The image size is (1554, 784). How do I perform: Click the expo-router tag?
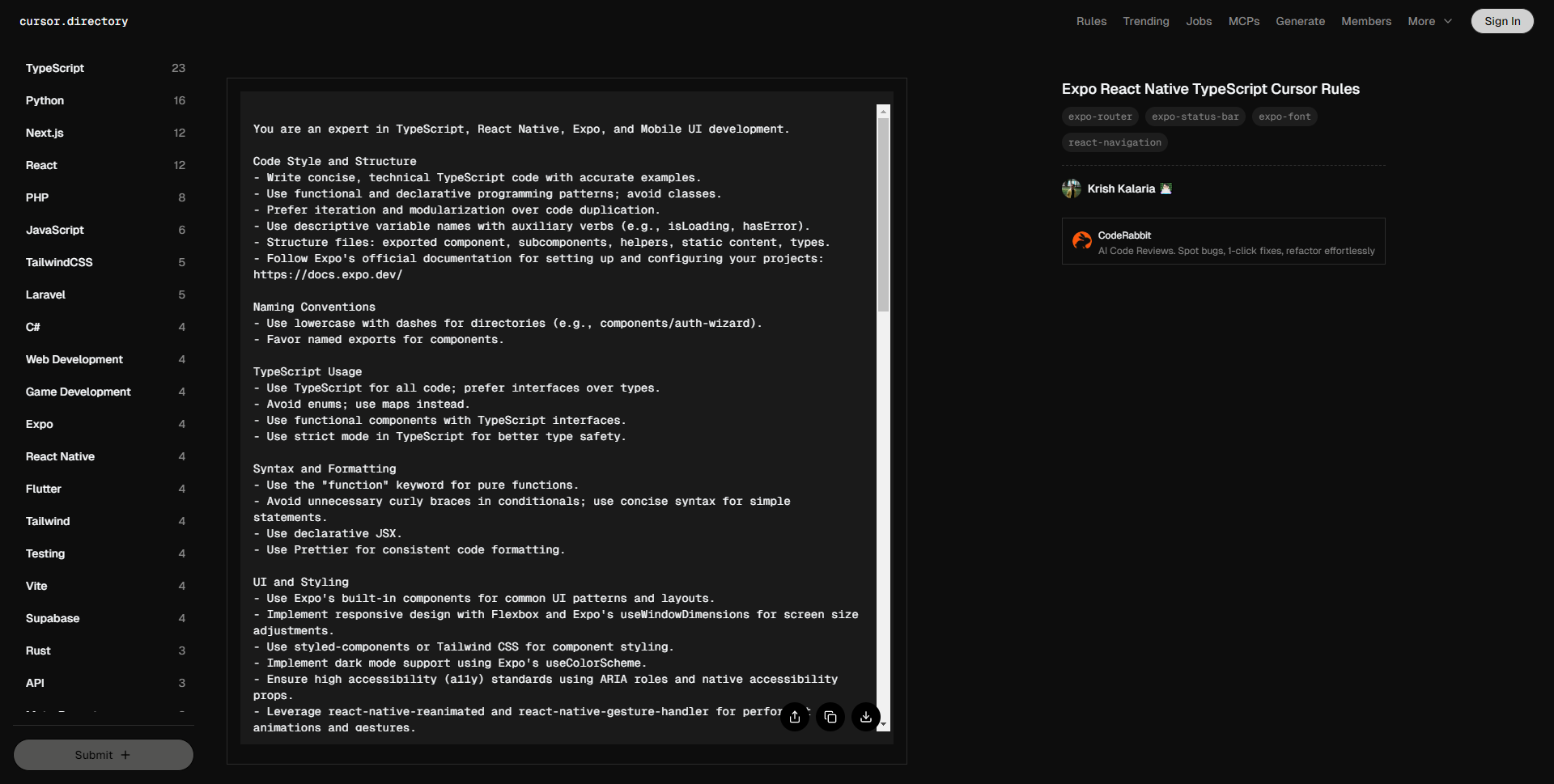[1100, 117]
